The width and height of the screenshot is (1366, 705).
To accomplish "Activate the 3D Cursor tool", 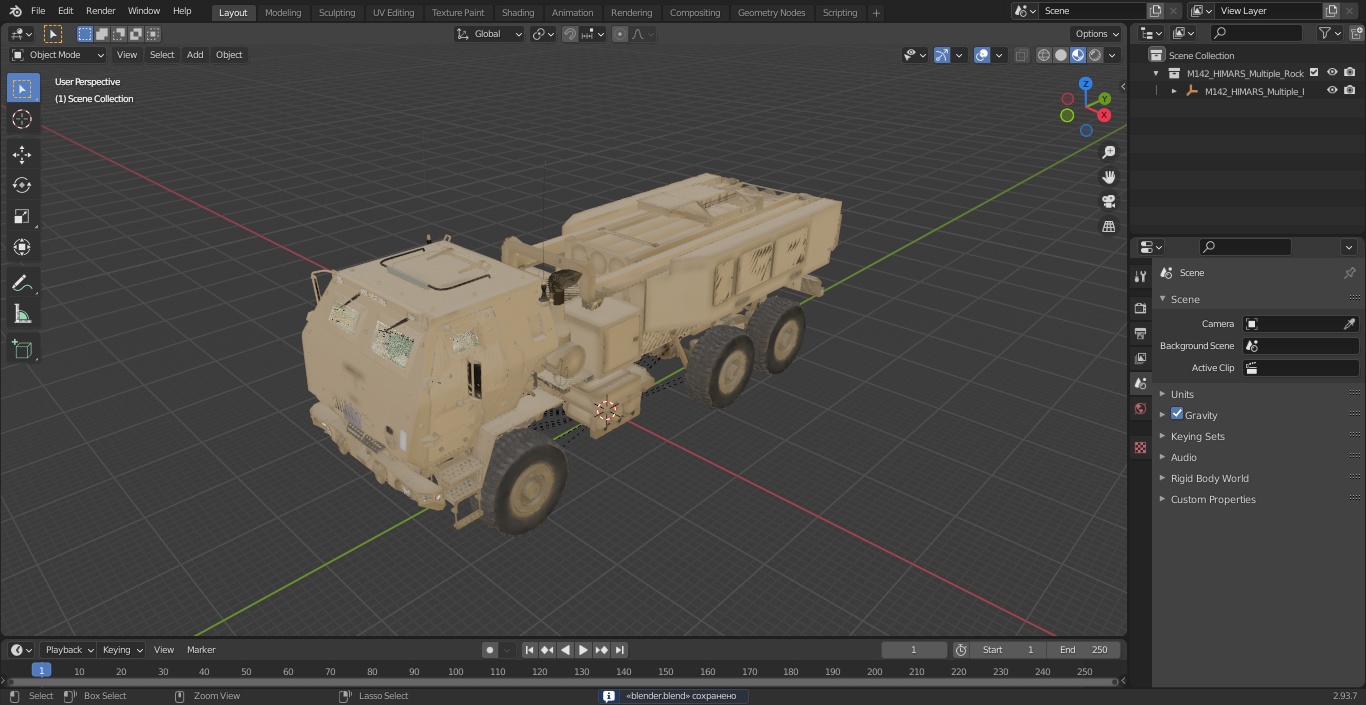I will pos(23,120).
